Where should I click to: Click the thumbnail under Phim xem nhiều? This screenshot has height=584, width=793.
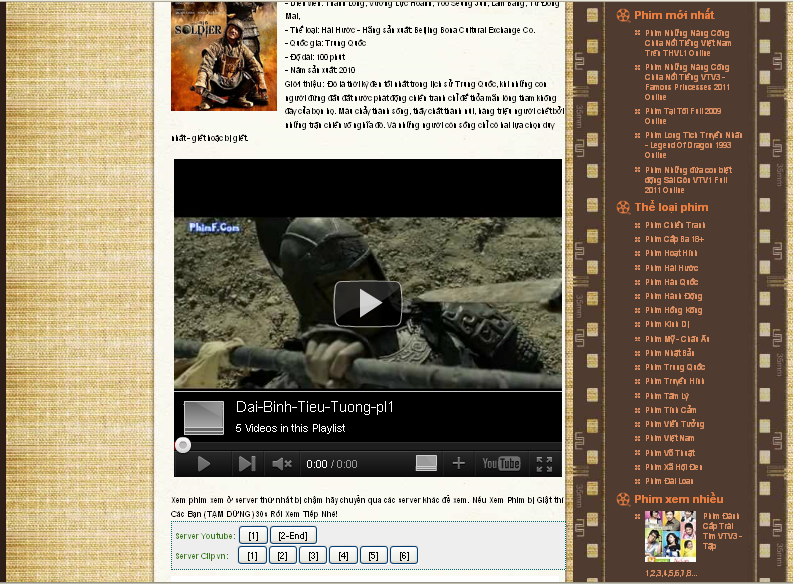tap(670, 536)
